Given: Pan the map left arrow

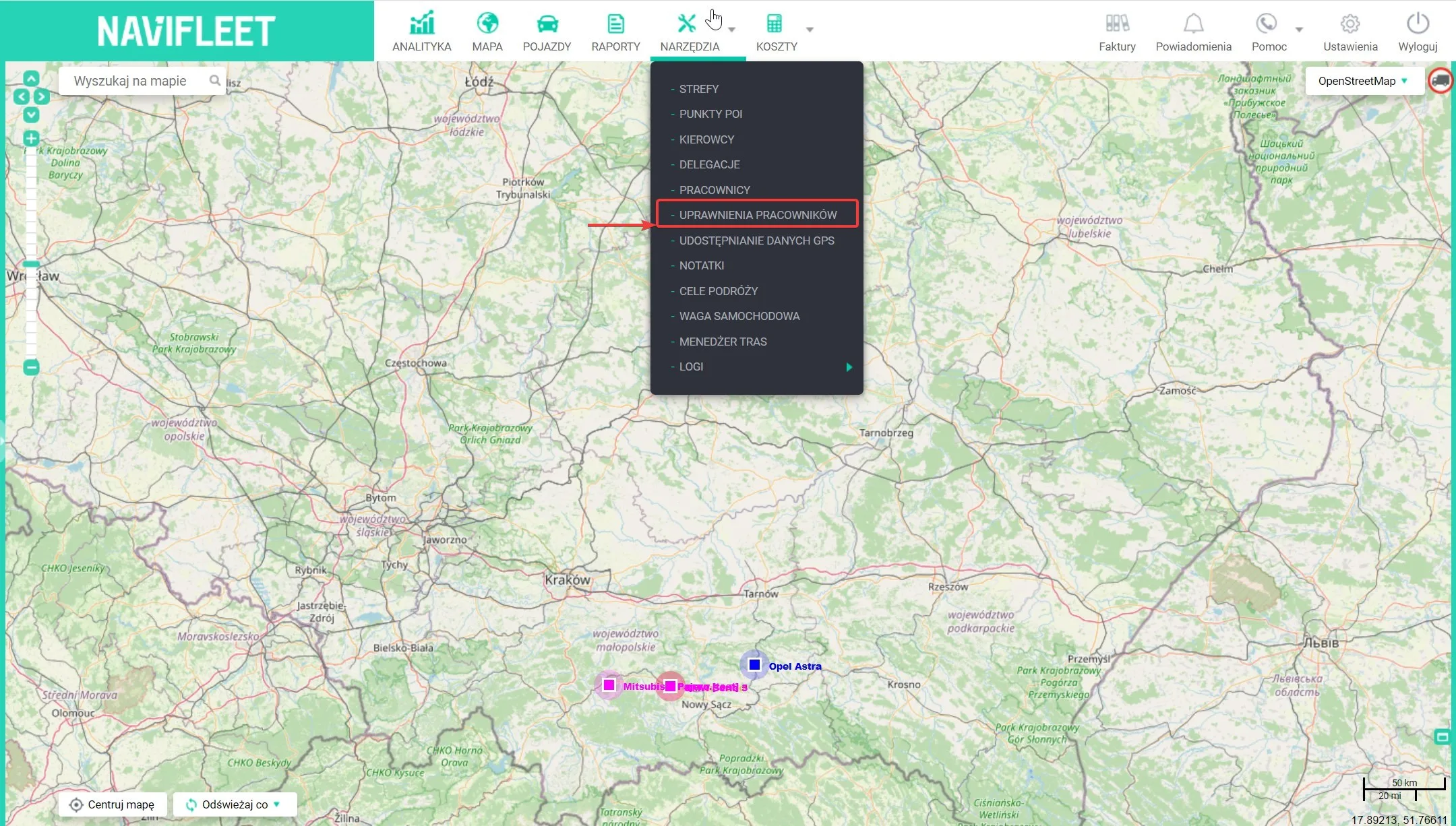Looking at the screenshot, I should click(x=22, y=96).
